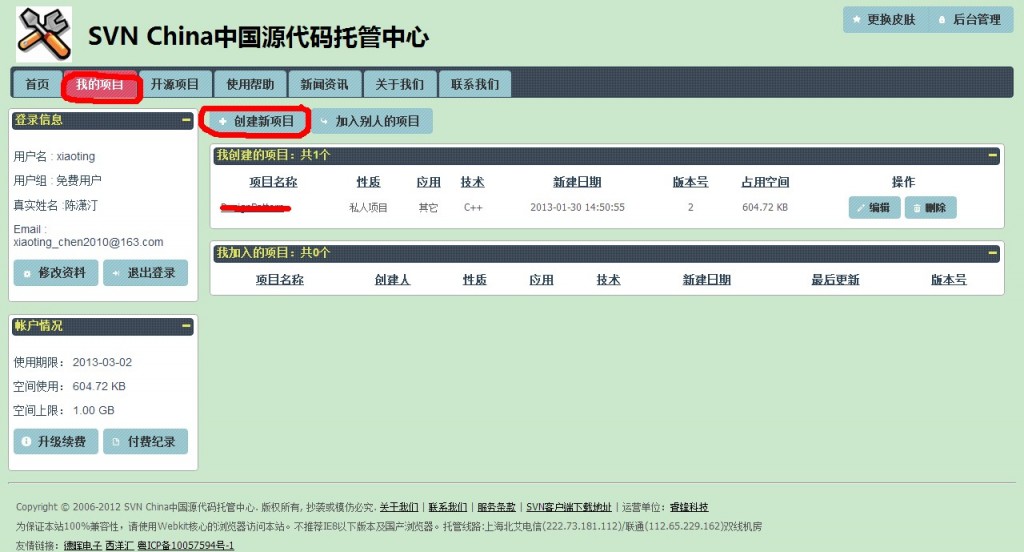Sort created projects by 项目名称
Image resolution: width=1024 pixels, height=552 pixels.
coord(273,182)
